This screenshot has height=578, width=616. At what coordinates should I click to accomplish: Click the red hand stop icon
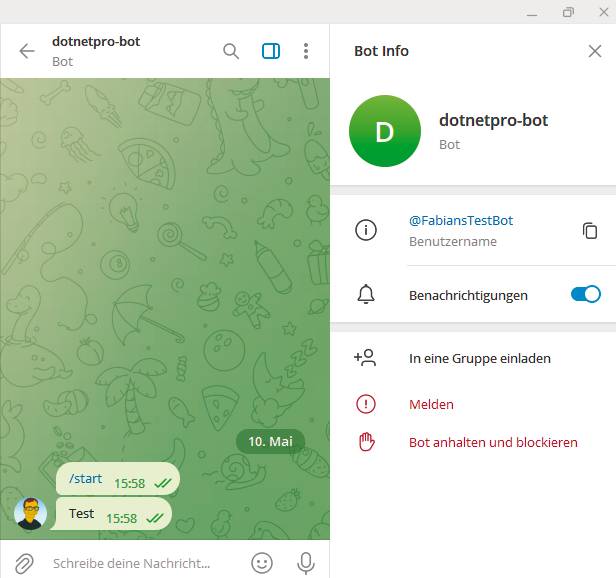[367, 442]
